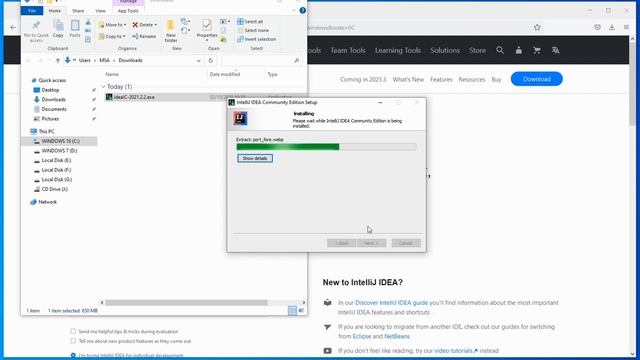The width and height of the screenshot is (640, 360).
Task: Open the Delete dropdown arrow
Action: [x=156, y=25]
